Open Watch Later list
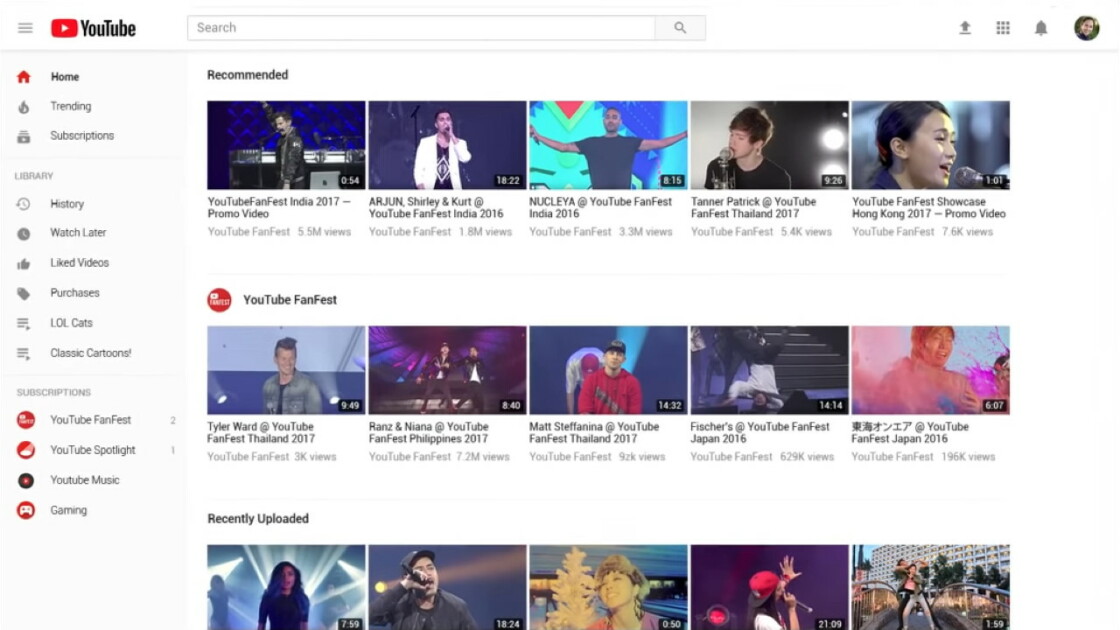The width and height of the screenshot is (1120, 630). [x=78, y=233]
